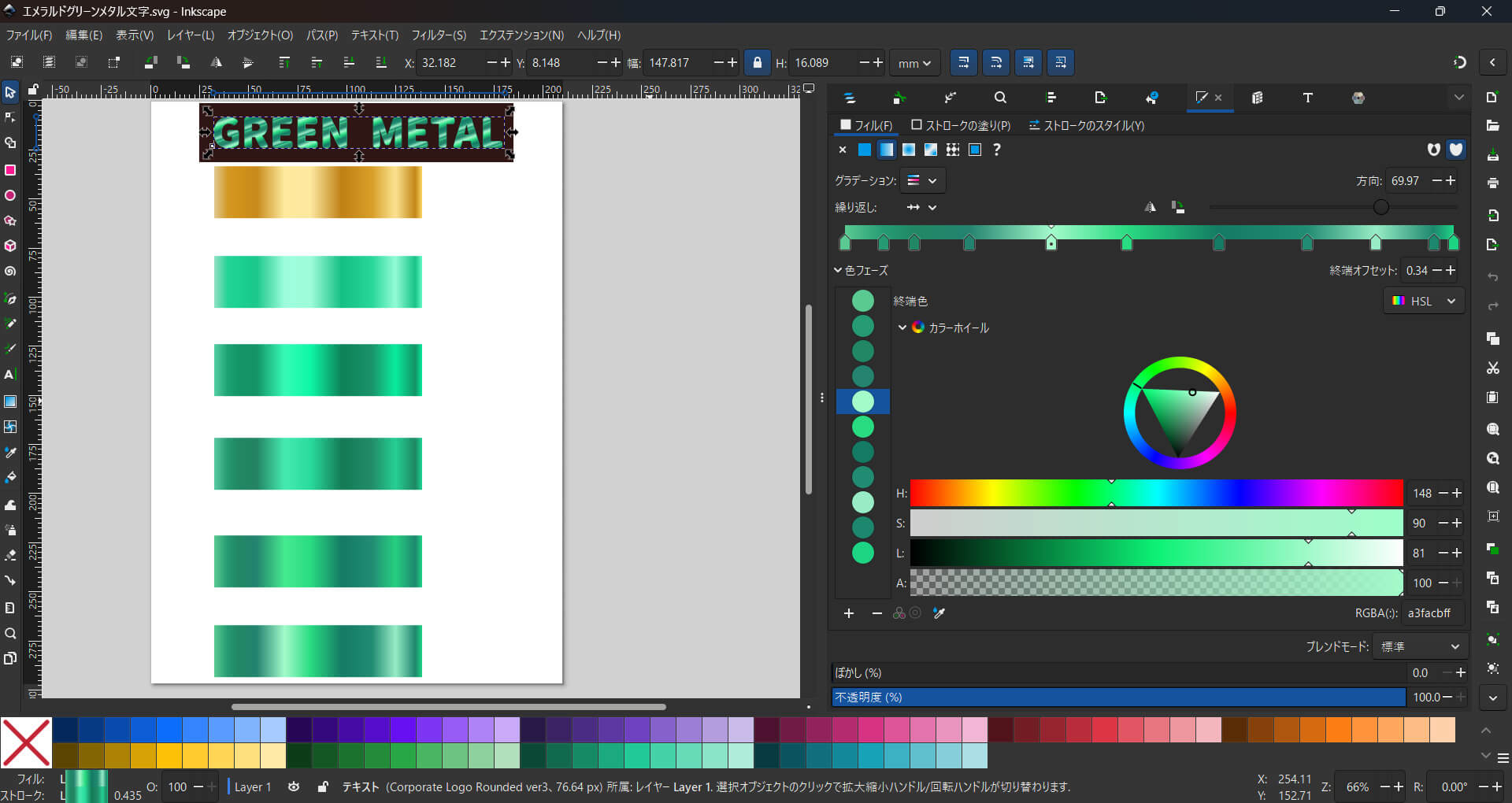Select the Connector tool
This screenshot has height=803, width=1512.
point(10,581)
